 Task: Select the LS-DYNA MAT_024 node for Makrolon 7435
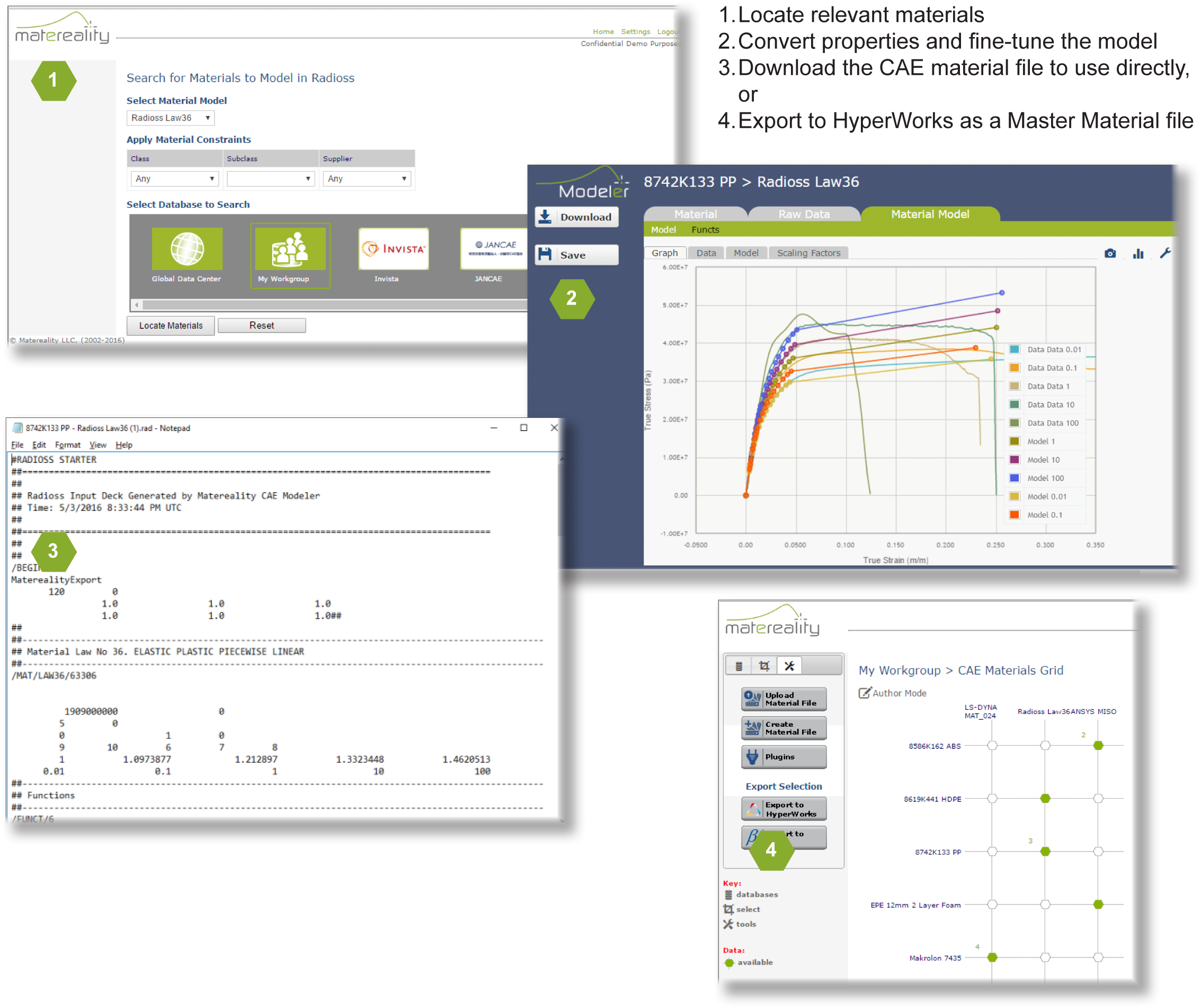pos(992,958)
